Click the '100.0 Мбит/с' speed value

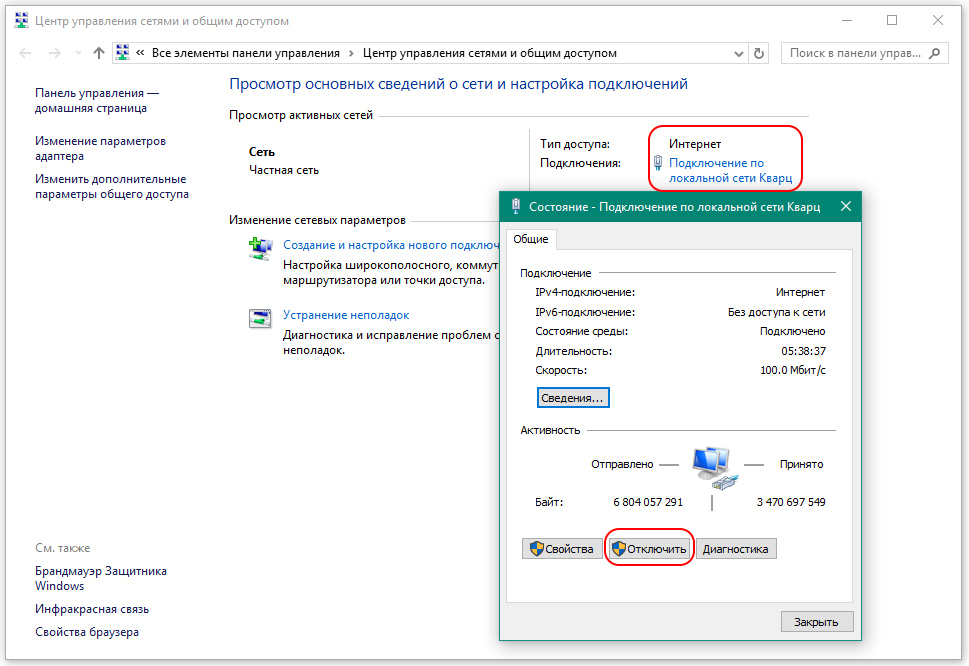tap(793, 371)
